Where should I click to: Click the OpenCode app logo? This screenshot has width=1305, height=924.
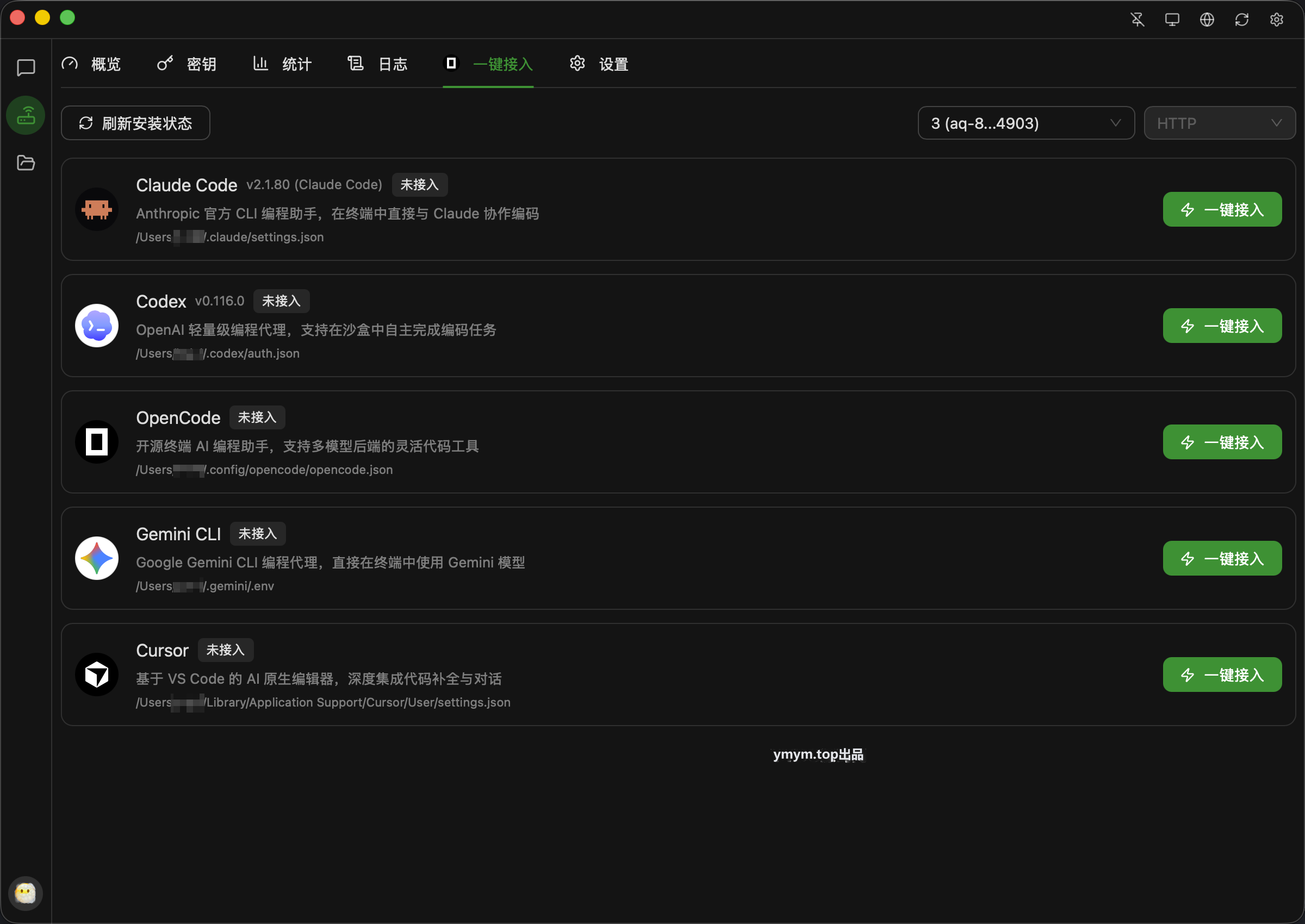97,442
